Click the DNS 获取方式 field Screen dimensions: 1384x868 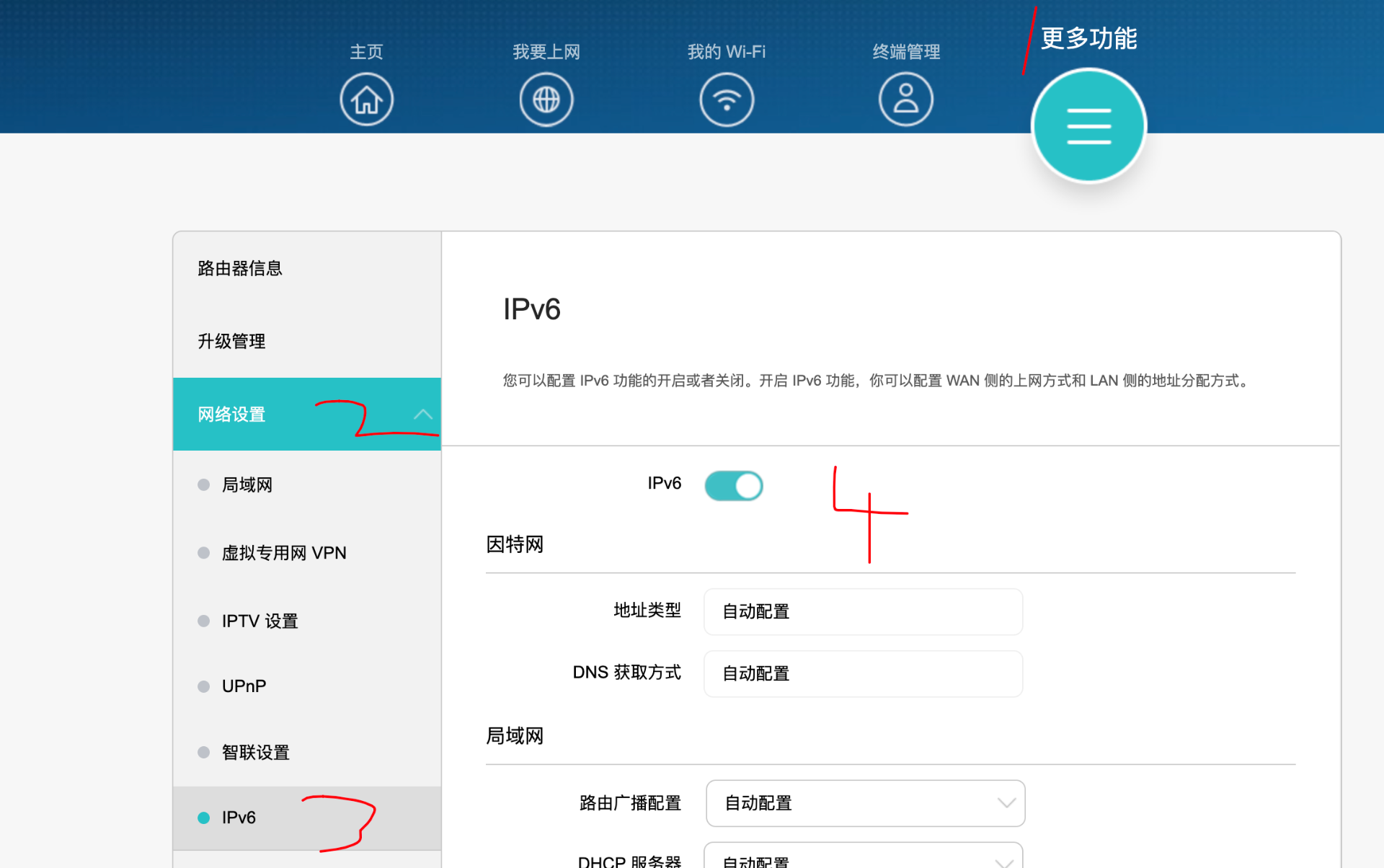click(x=862, y=673)
